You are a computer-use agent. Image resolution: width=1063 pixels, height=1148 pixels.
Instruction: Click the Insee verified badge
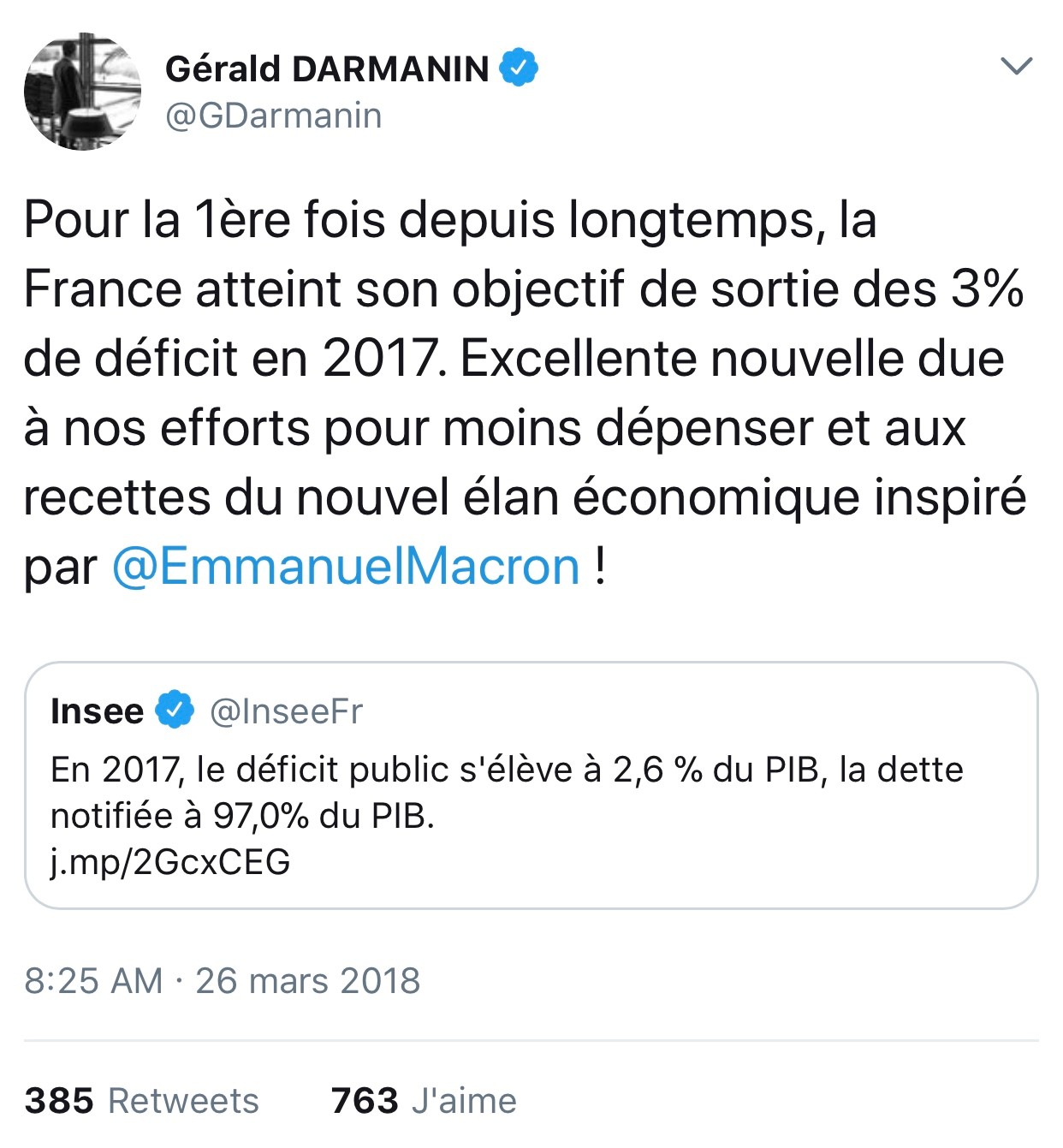175,710
